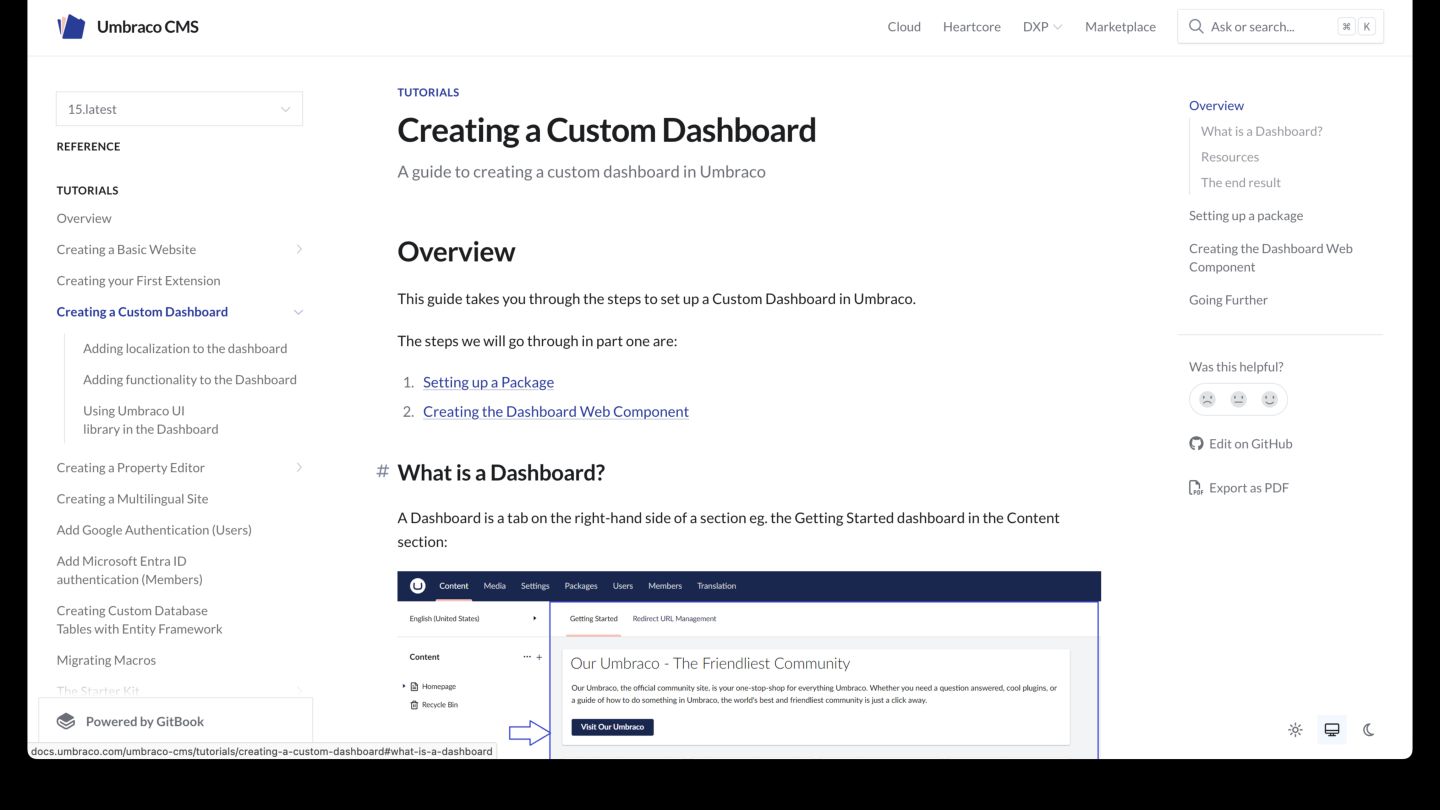
Task: Open the Umbraco CMS home title
Action: click(148, 27)
